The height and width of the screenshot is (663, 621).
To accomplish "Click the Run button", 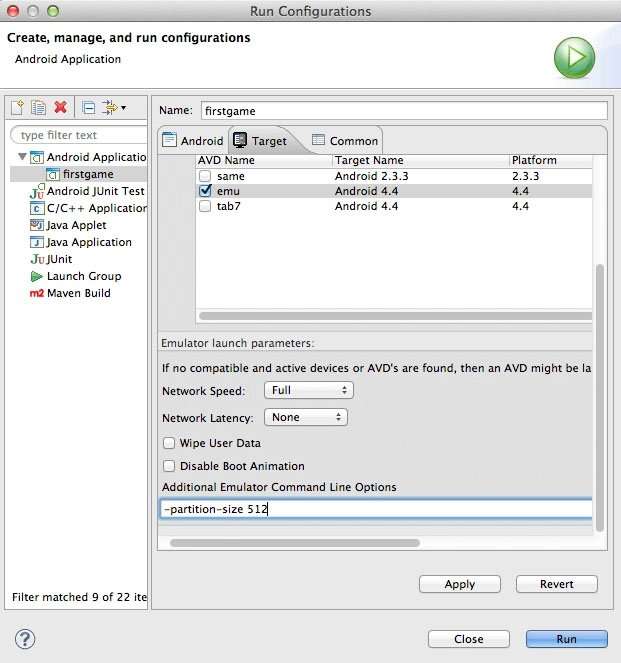I will point(566,639).
